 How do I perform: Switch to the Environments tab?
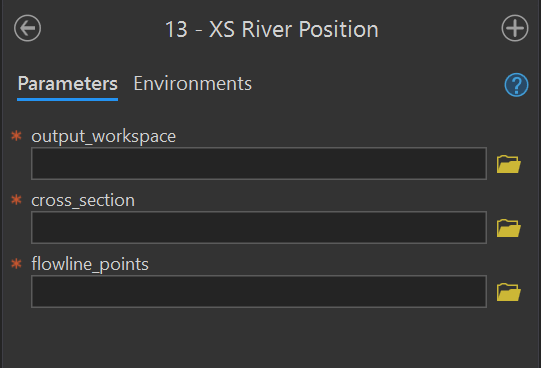pyautogui.click(x=193, y=84)
